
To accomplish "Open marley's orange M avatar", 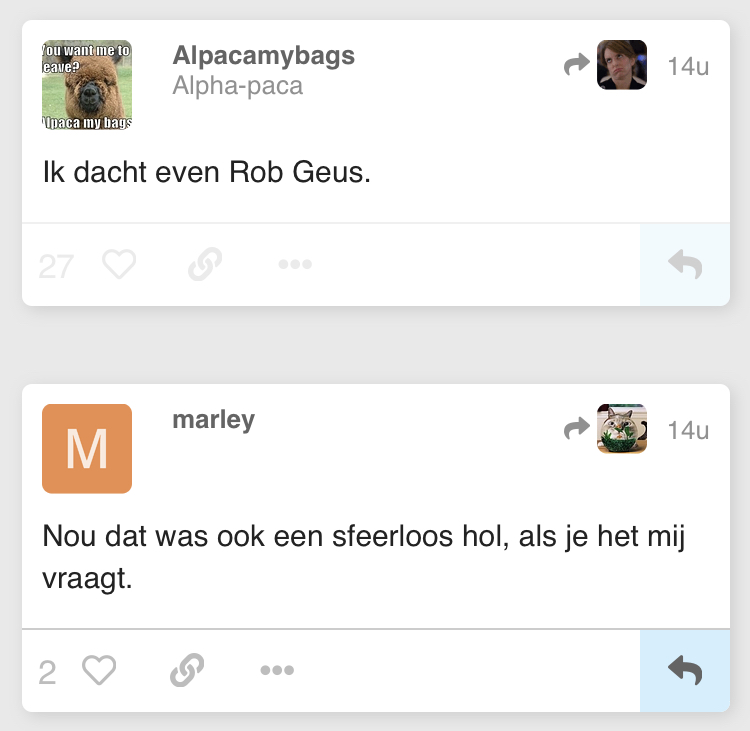I will [87, 449].
